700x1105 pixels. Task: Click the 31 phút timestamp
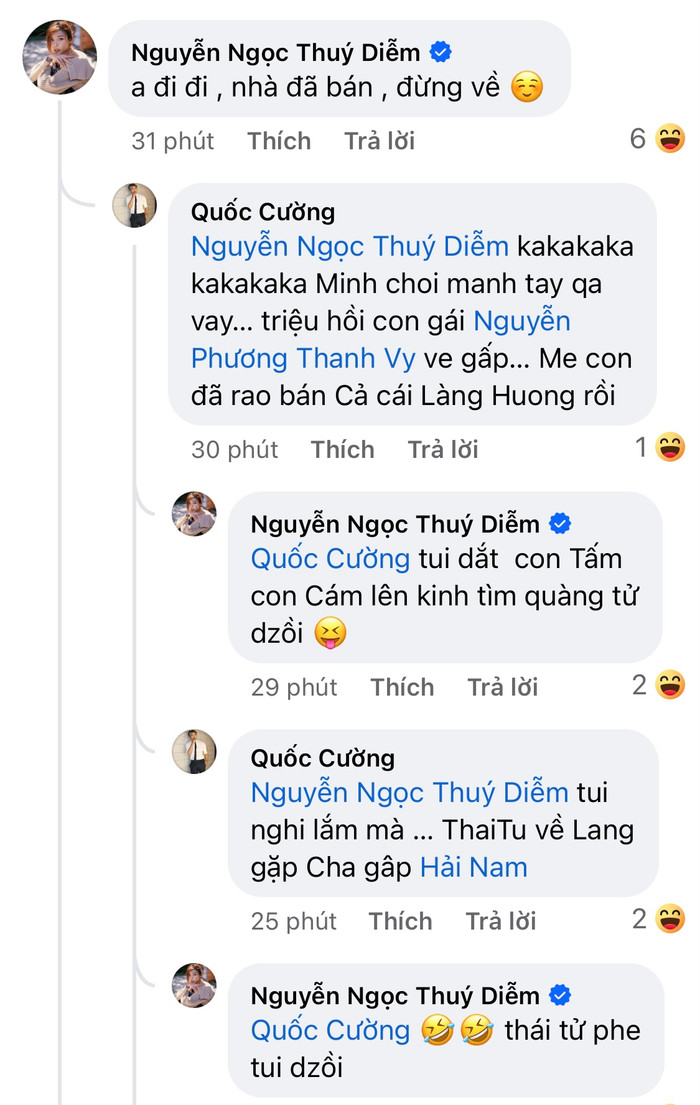tap(172, 141)
